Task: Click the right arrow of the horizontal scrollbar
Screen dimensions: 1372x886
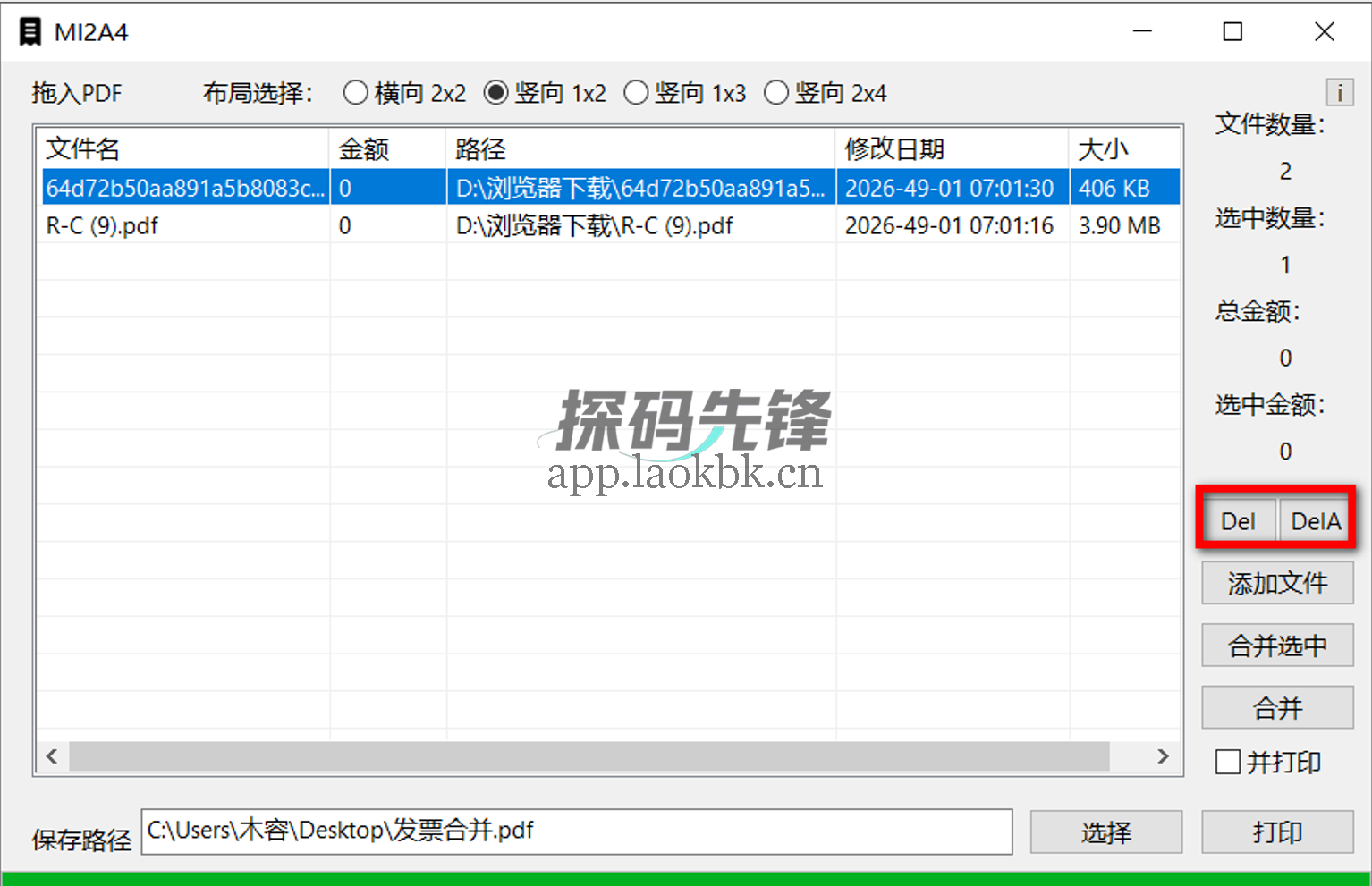Action: pos(1161,756)
